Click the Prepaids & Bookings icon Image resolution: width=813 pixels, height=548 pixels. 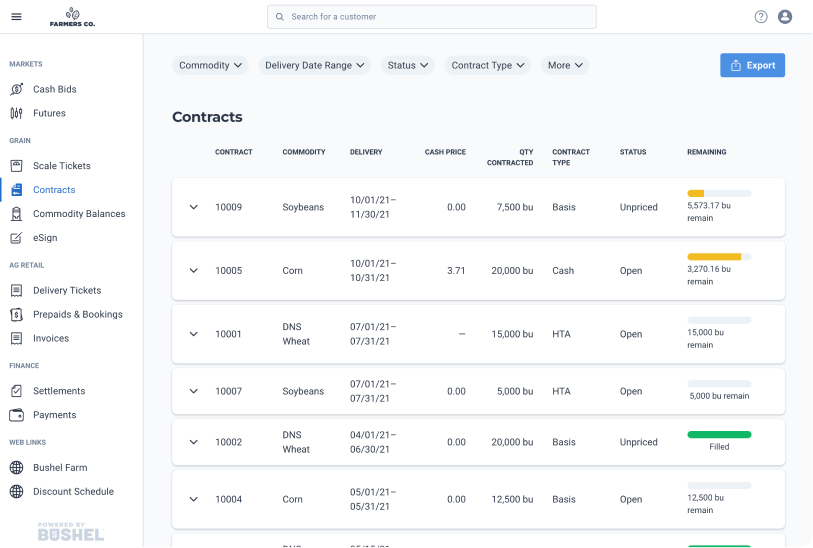[x=17, y=314]
